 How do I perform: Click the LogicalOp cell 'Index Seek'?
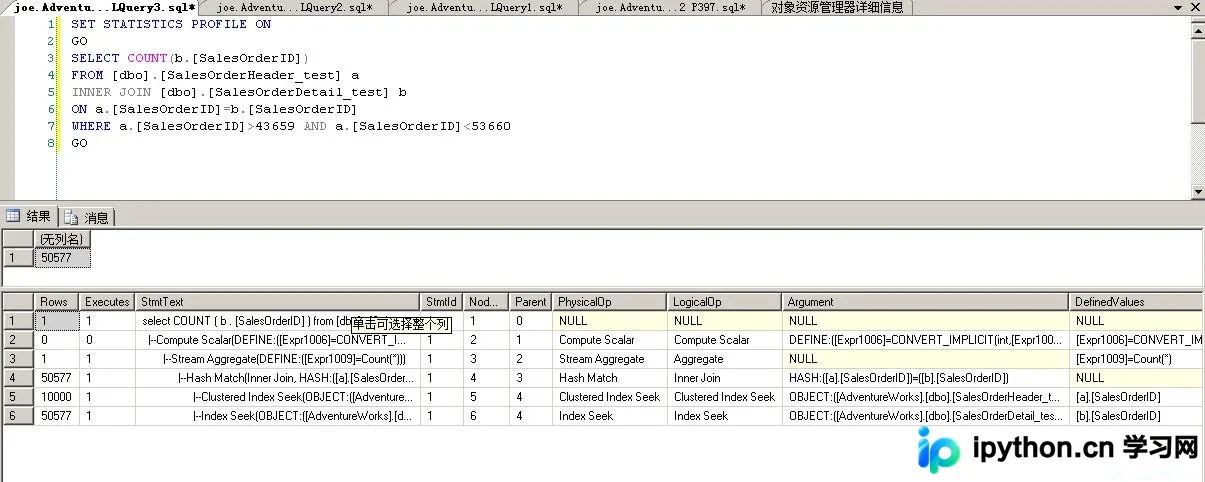724,416
